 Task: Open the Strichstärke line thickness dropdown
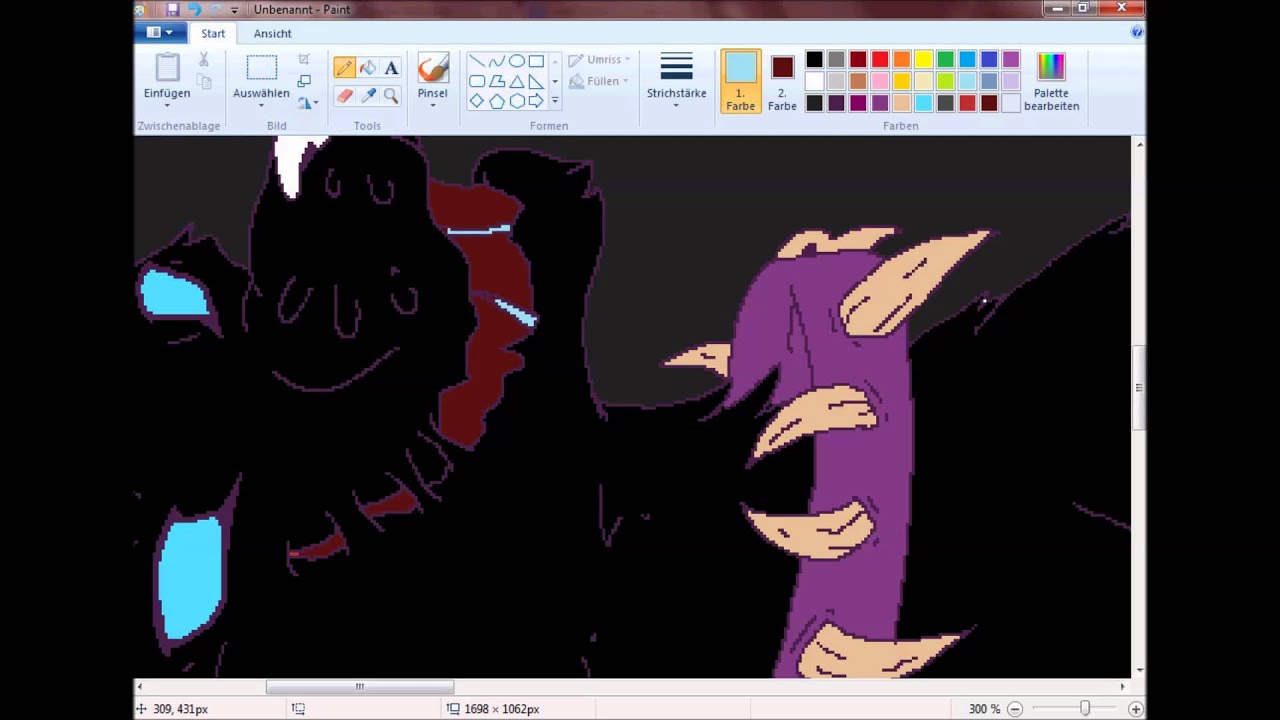(x=676, y=81)
